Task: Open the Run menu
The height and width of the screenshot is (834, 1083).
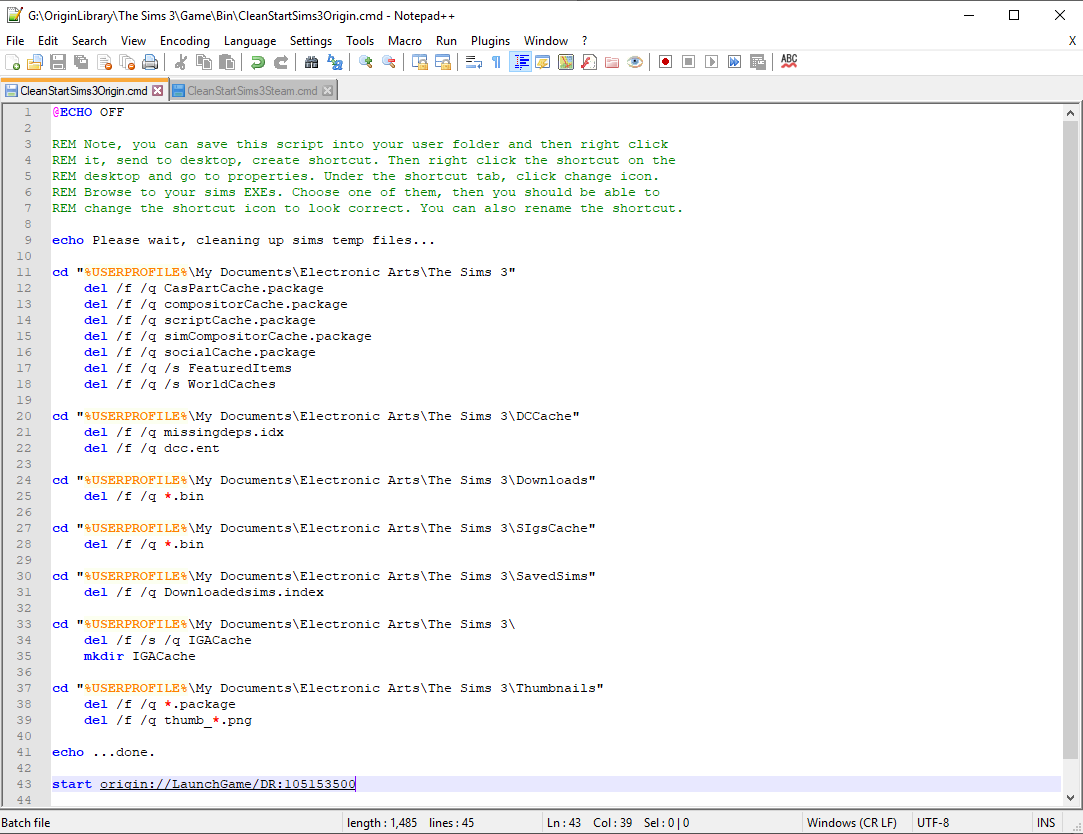Action: (x=446, y=41)
